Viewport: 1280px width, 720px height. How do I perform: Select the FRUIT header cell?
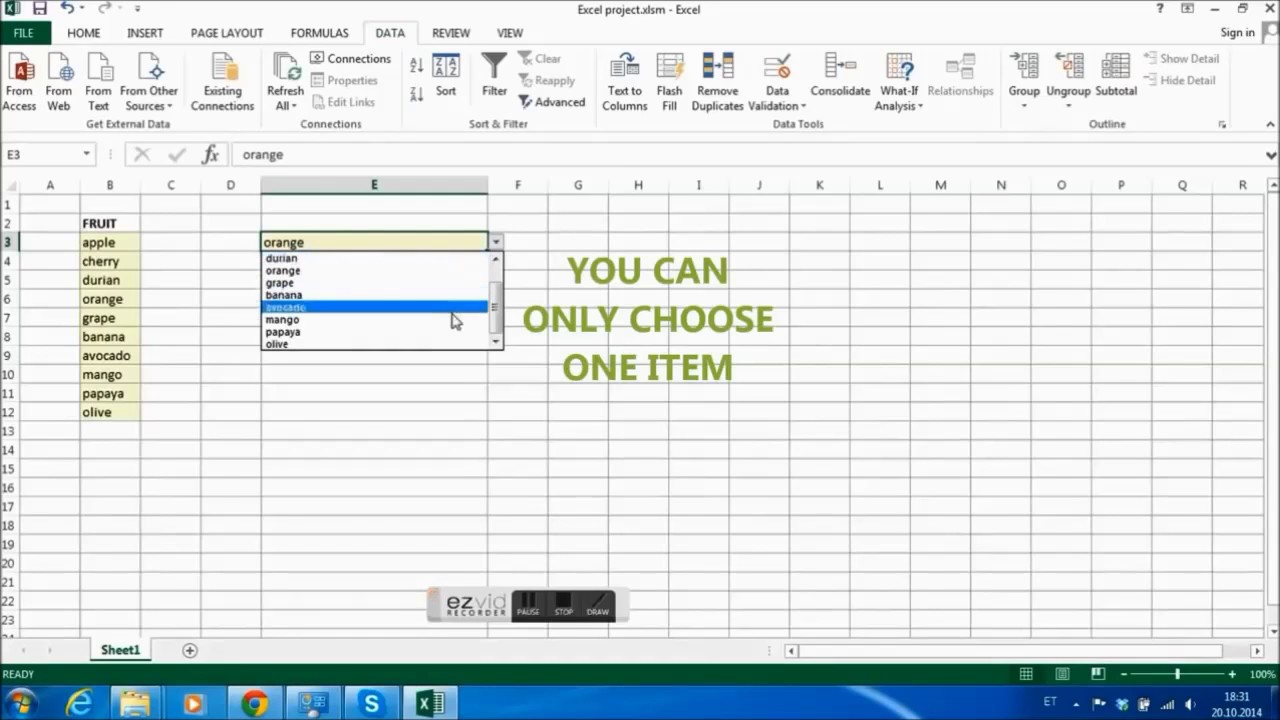[x=110, y=223]
